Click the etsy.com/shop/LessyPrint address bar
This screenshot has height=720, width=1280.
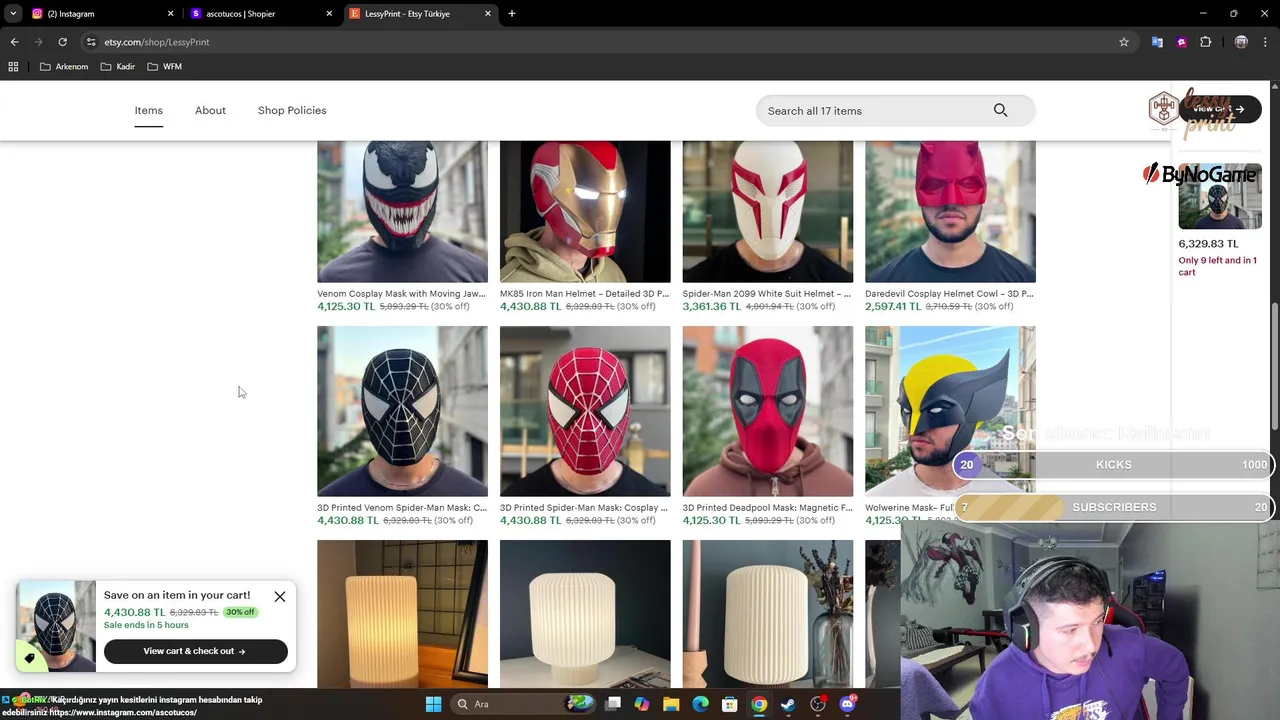coord(600,42)
